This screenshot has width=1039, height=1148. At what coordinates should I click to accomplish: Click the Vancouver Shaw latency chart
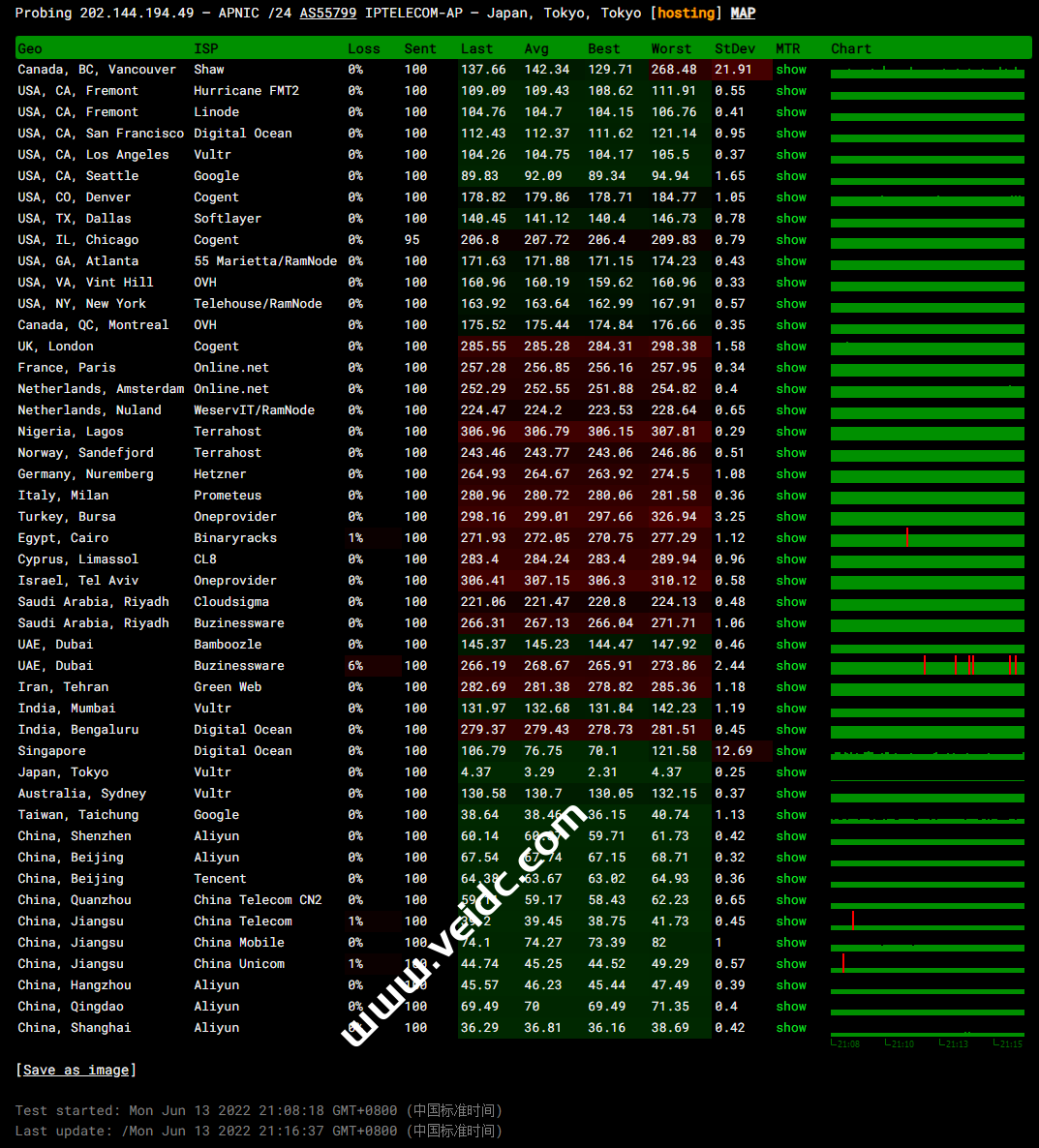927,71
